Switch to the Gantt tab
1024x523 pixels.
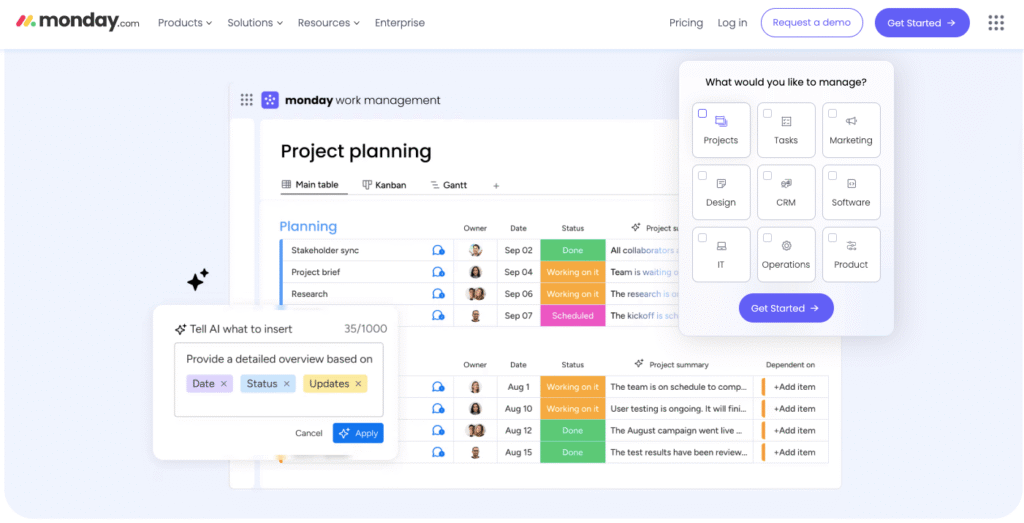[449, 185]
